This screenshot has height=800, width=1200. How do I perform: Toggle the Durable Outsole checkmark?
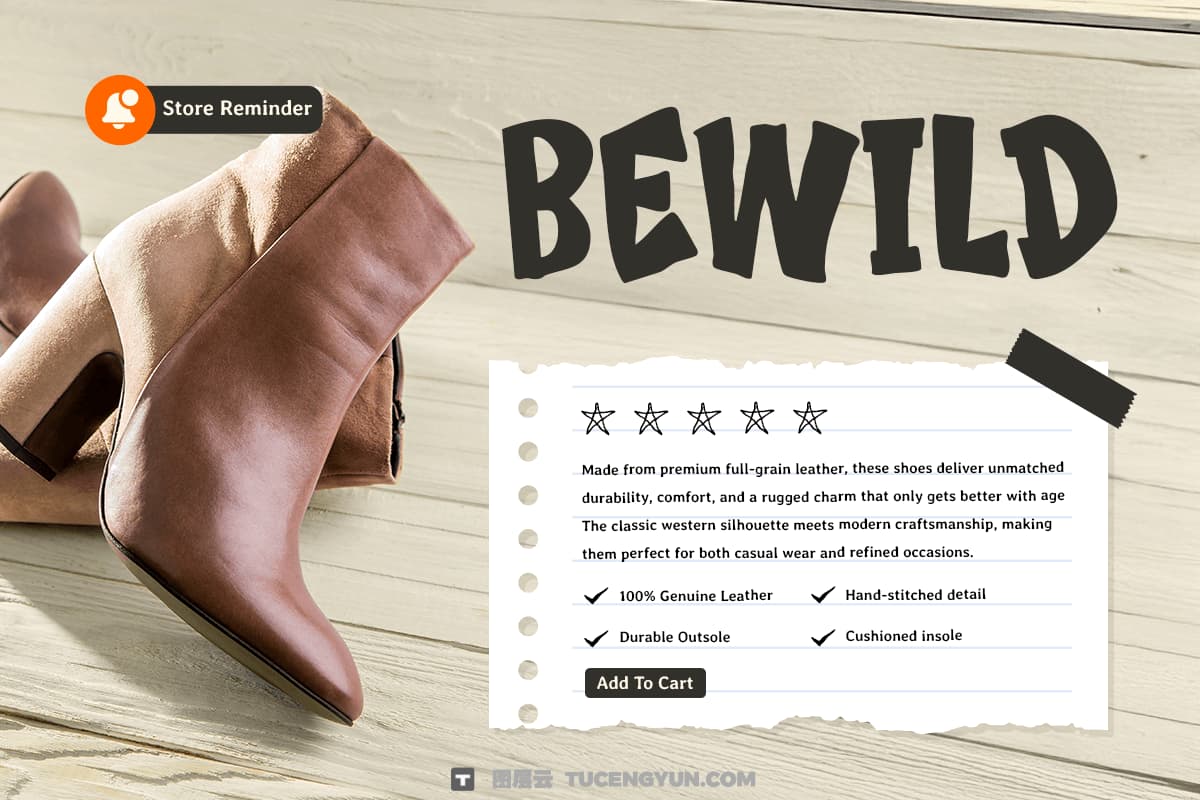click(x=596, y=638)
